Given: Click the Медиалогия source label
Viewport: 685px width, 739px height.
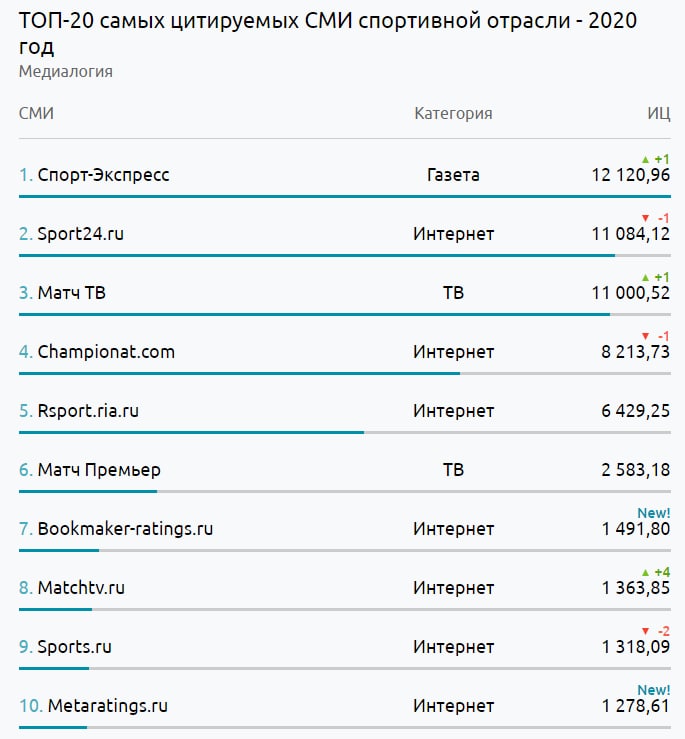Looking at the screenshot, I should point(65,72).
